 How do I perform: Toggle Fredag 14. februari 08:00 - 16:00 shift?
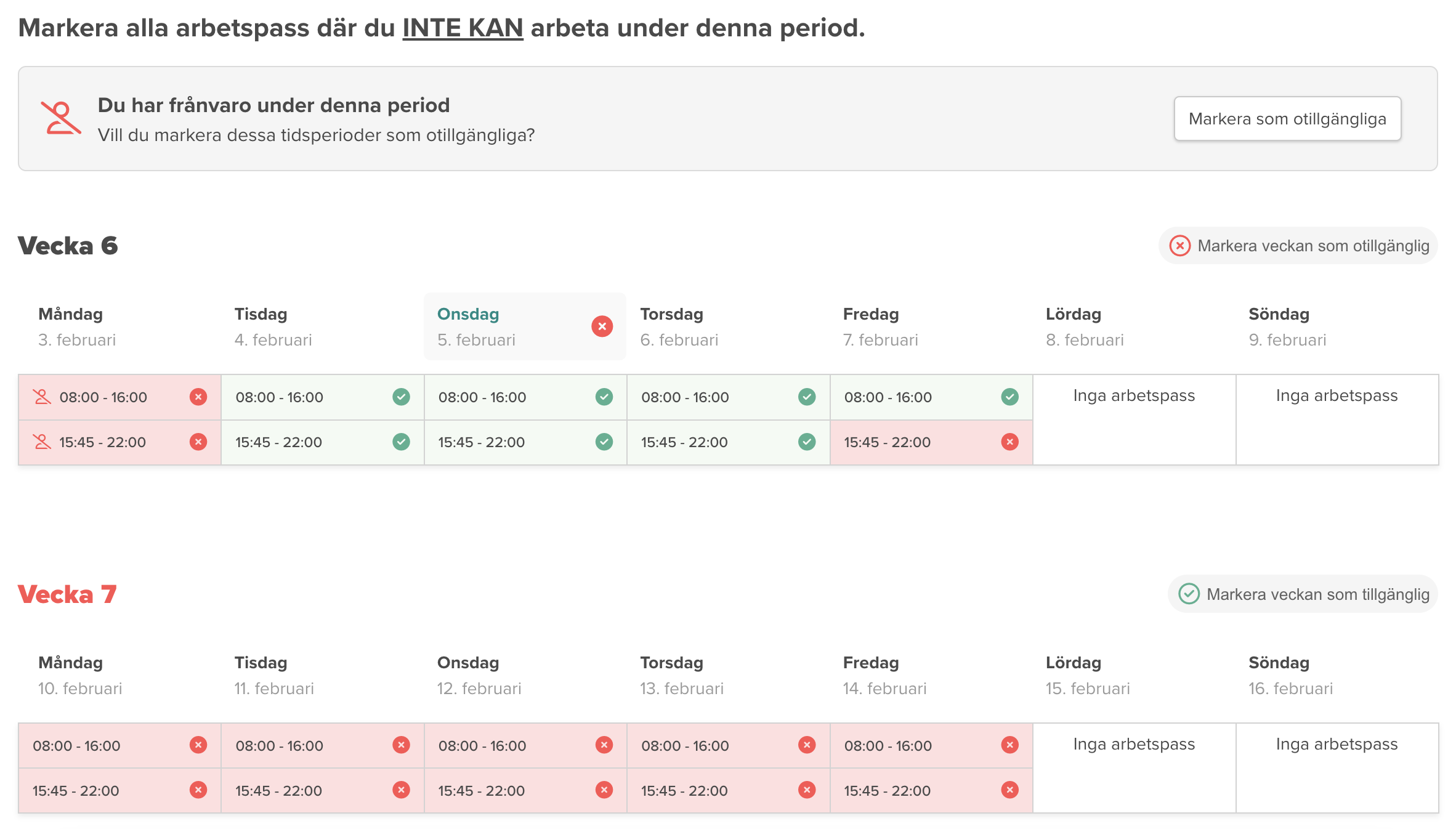pos(931,746)
